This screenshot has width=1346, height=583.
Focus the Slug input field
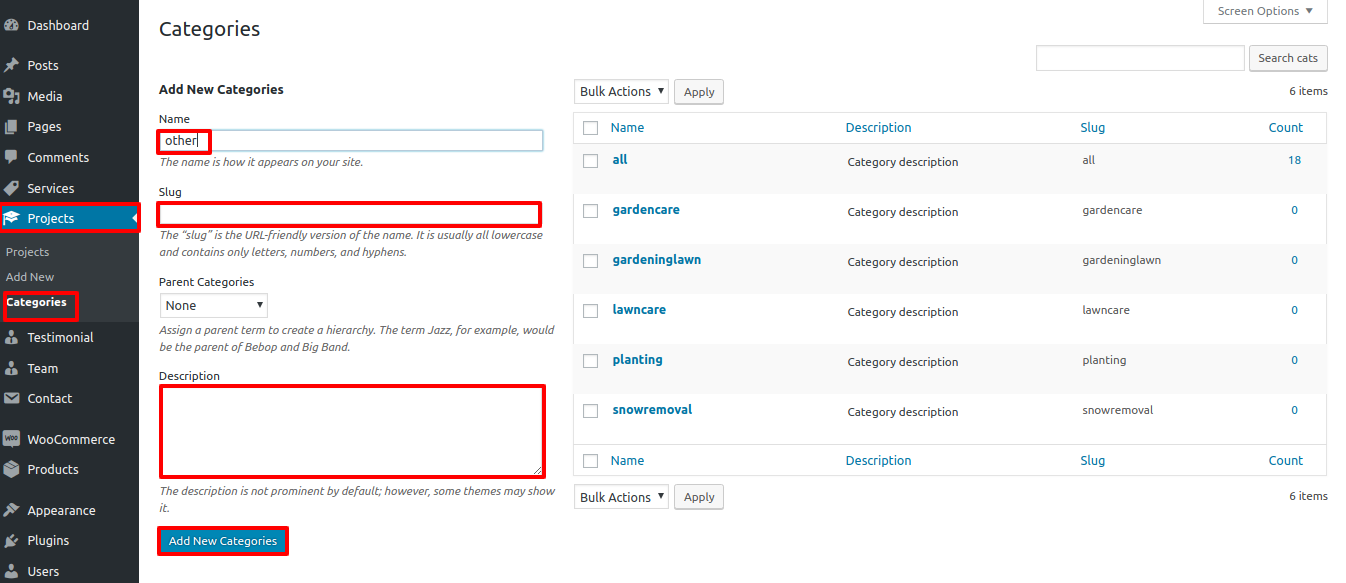point(349,214)
